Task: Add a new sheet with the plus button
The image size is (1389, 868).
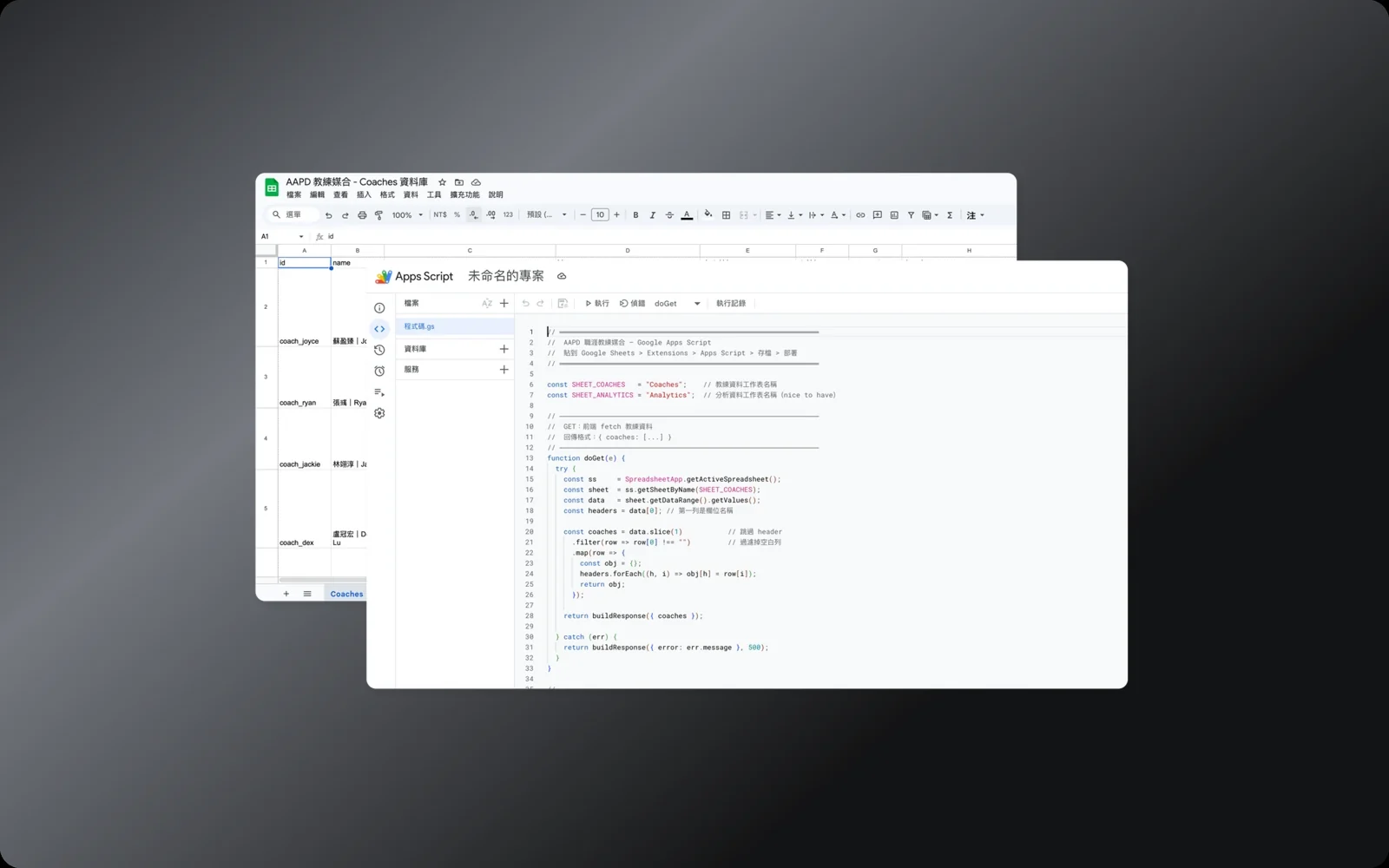Action: pos(286,594)
